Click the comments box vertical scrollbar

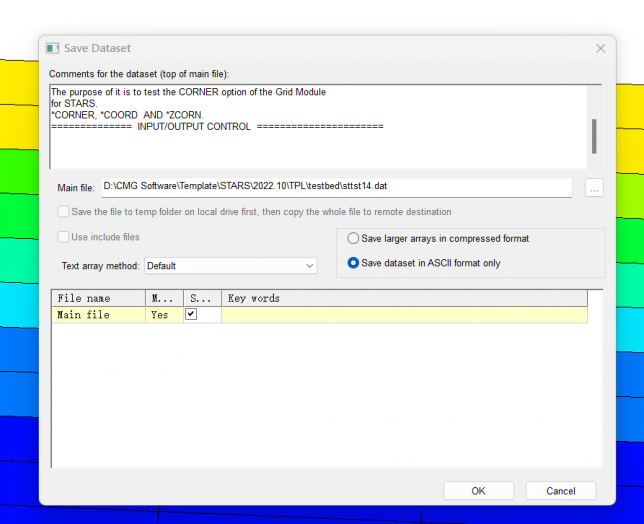click(594, 136)
